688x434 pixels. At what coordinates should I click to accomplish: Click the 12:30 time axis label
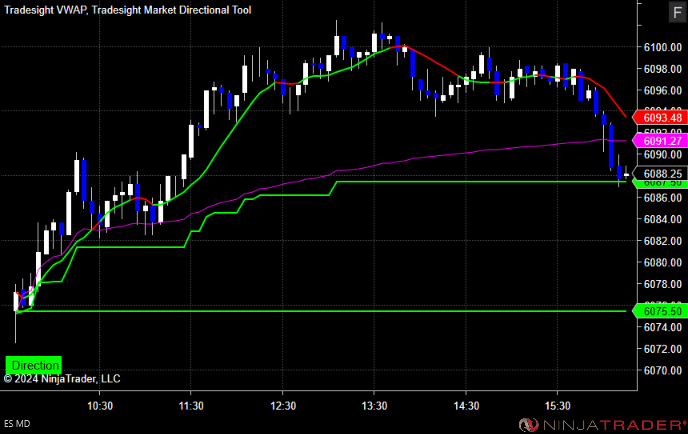click(283, 406)
